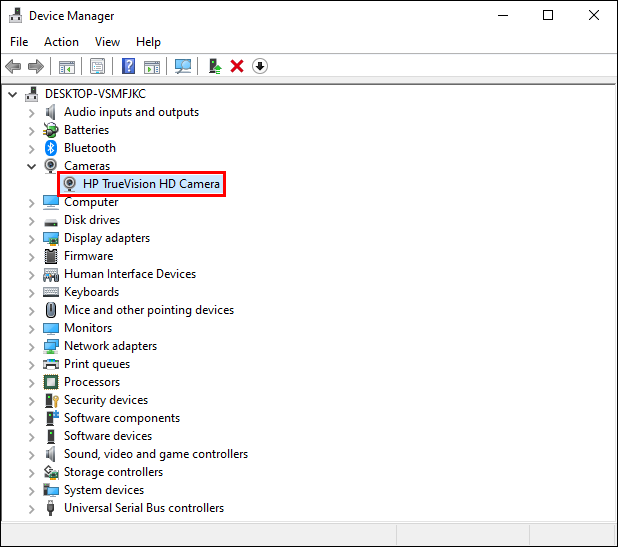Image resolution: width=618 pixels, height=547 pixels.
Task: Click Scan for hardware changes icon
Action: click(x=183, y=66)
